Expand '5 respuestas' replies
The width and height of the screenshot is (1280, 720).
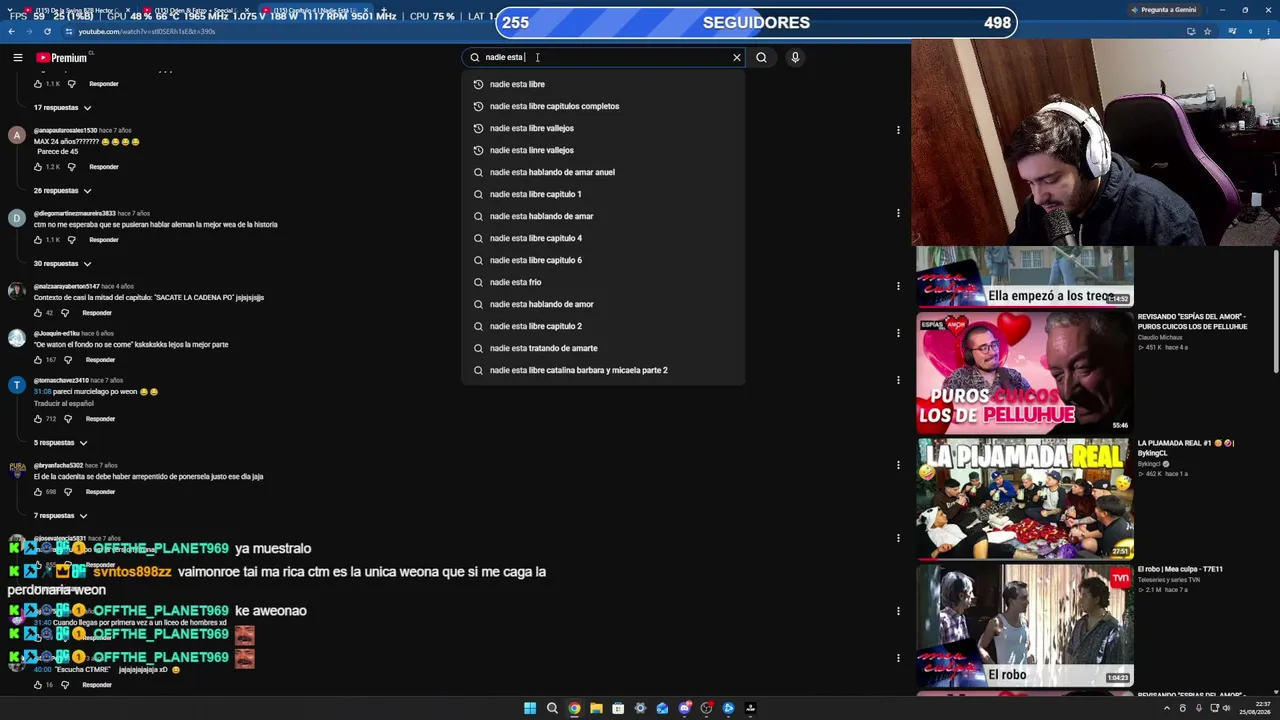point(60,443)
